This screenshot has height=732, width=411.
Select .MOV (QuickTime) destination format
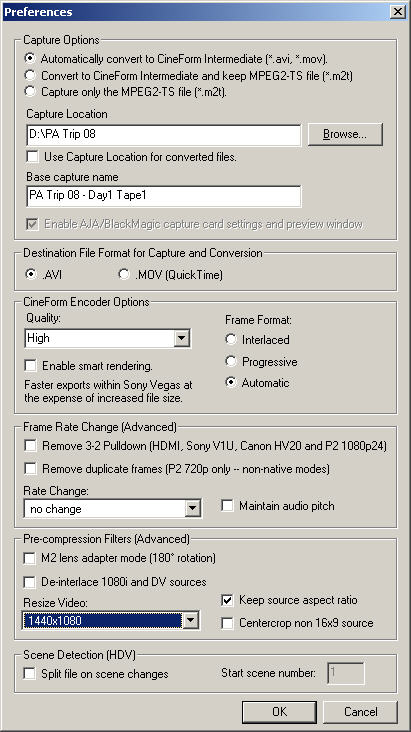[124, 275]
